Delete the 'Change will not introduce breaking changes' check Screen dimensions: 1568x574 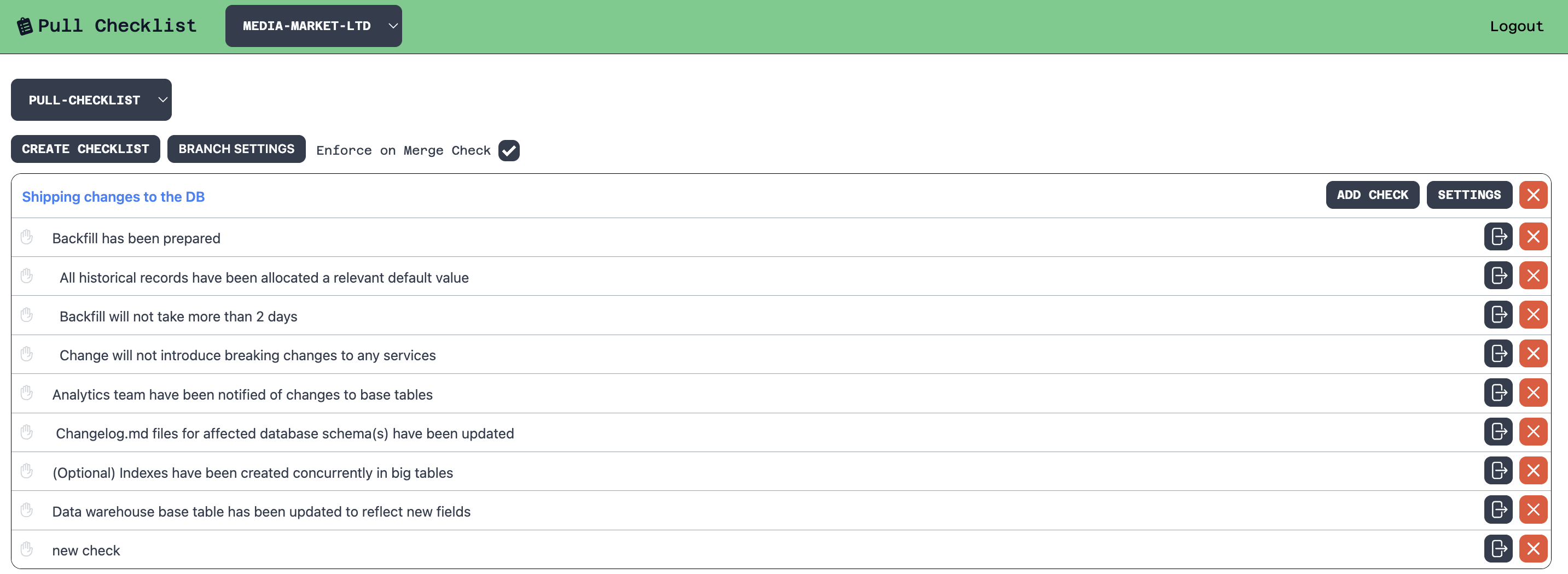click(x=1532, y=354)
